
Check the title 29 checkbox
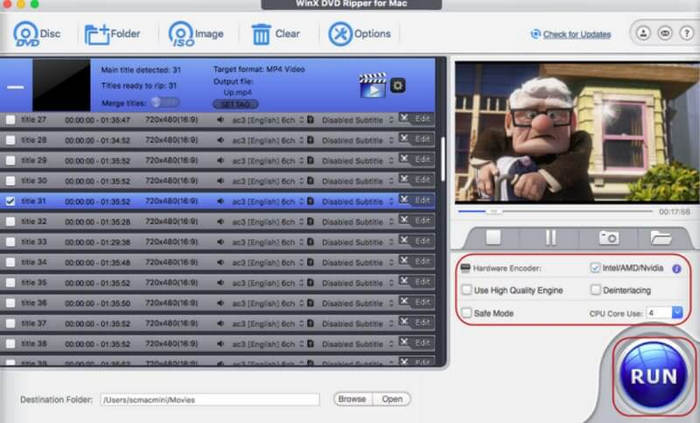[10, 160]
